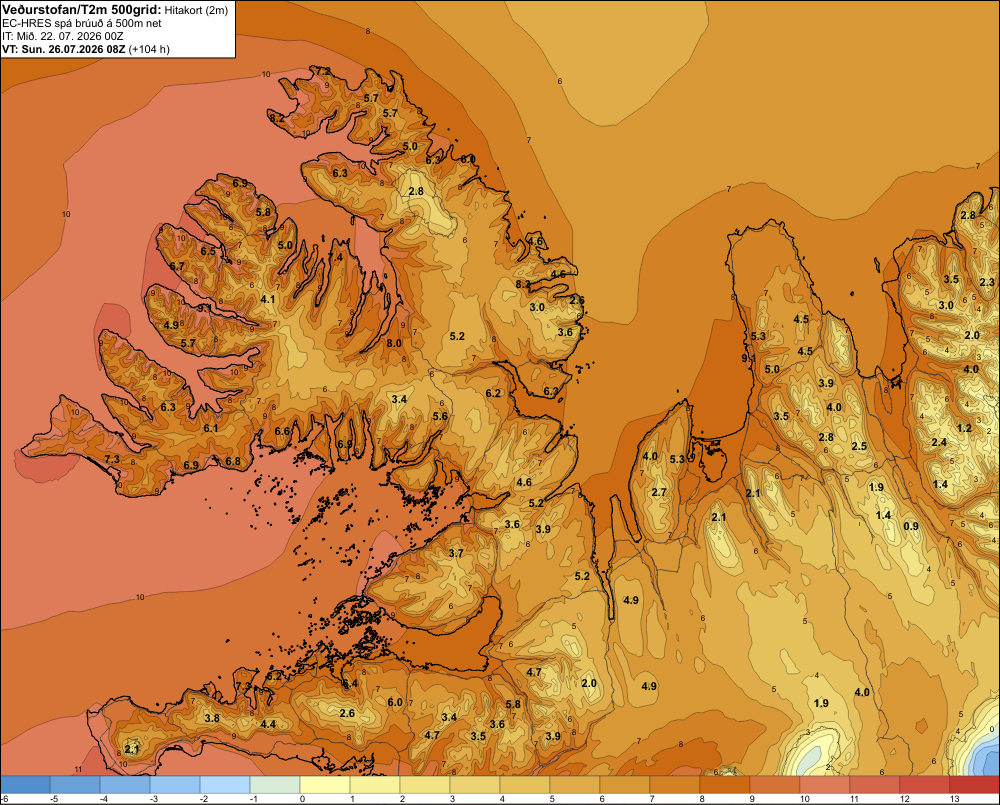Select the 9 to 10 degree legend swatch
This screenshot has width=1000, height=805.
click(x=774, y=784)
